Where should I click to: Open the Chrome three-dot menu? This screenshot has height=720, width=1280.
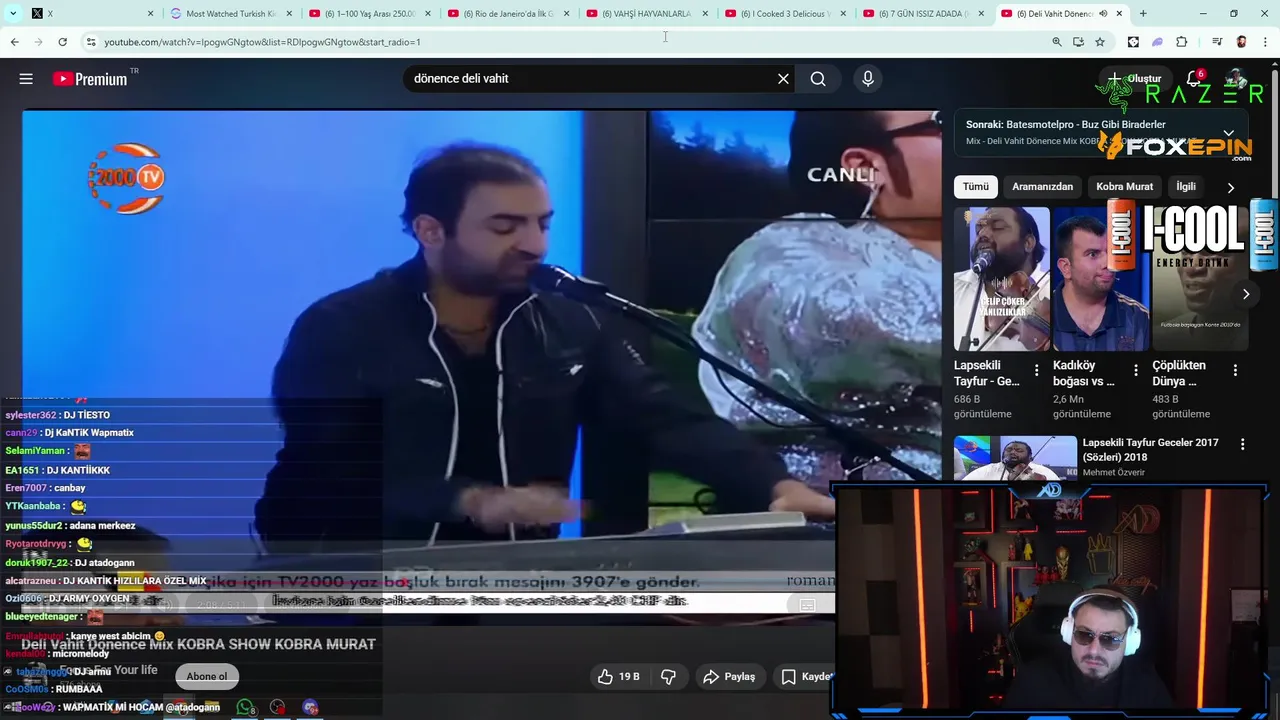pyautogui.click(x=1265, y=42)
